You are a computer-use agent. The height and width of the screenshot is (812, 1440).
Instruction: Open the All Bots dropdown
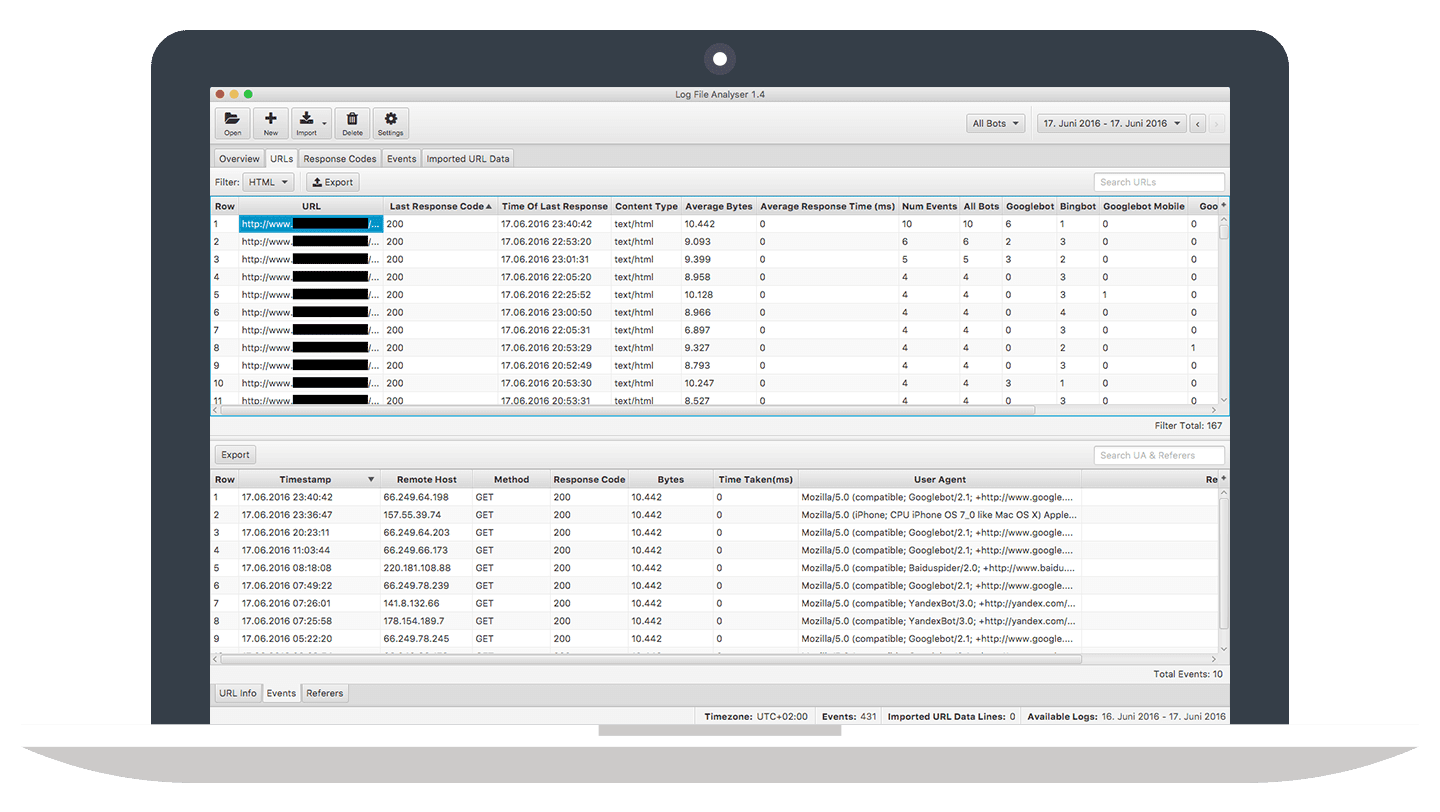click(997, 124)
